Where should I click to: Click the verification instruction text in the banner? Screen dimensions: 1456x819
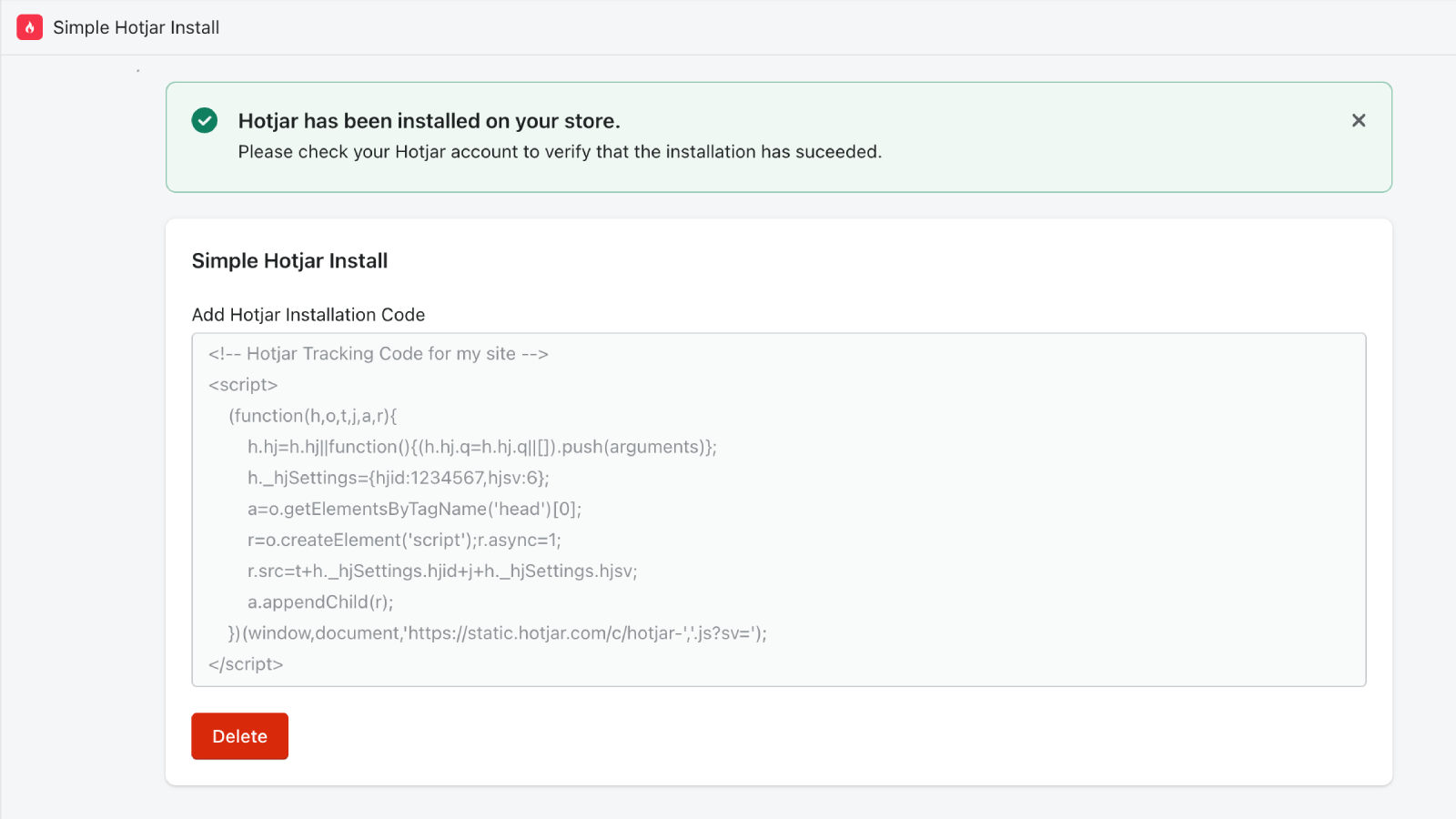pos(560,151)
